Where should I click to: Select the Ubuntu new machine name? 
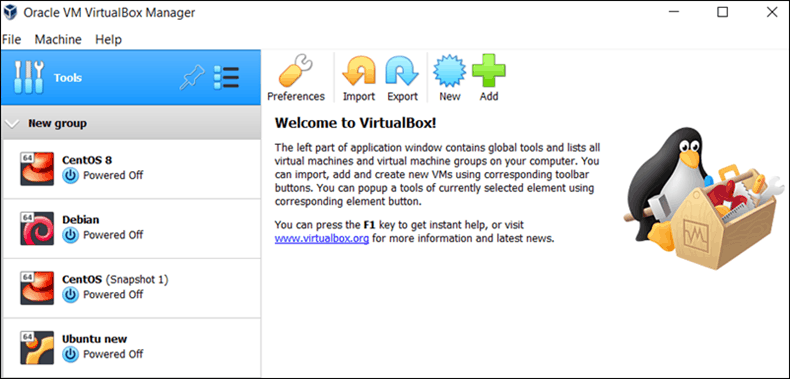click(94, 339)
